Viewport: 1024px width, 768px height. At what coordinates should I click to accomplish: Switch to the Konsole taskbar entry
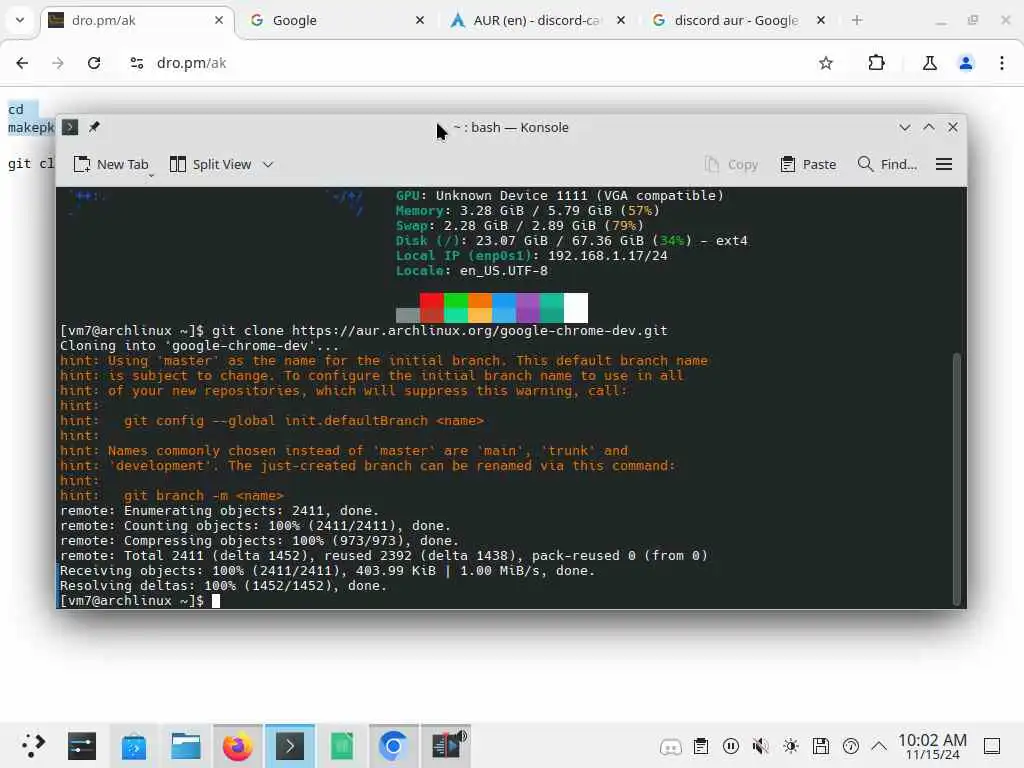(289, 746)
